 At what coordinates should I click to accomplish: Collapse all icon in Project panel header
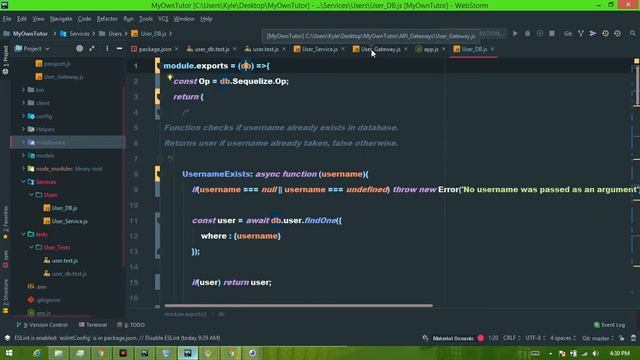click(x=92, y=49)
